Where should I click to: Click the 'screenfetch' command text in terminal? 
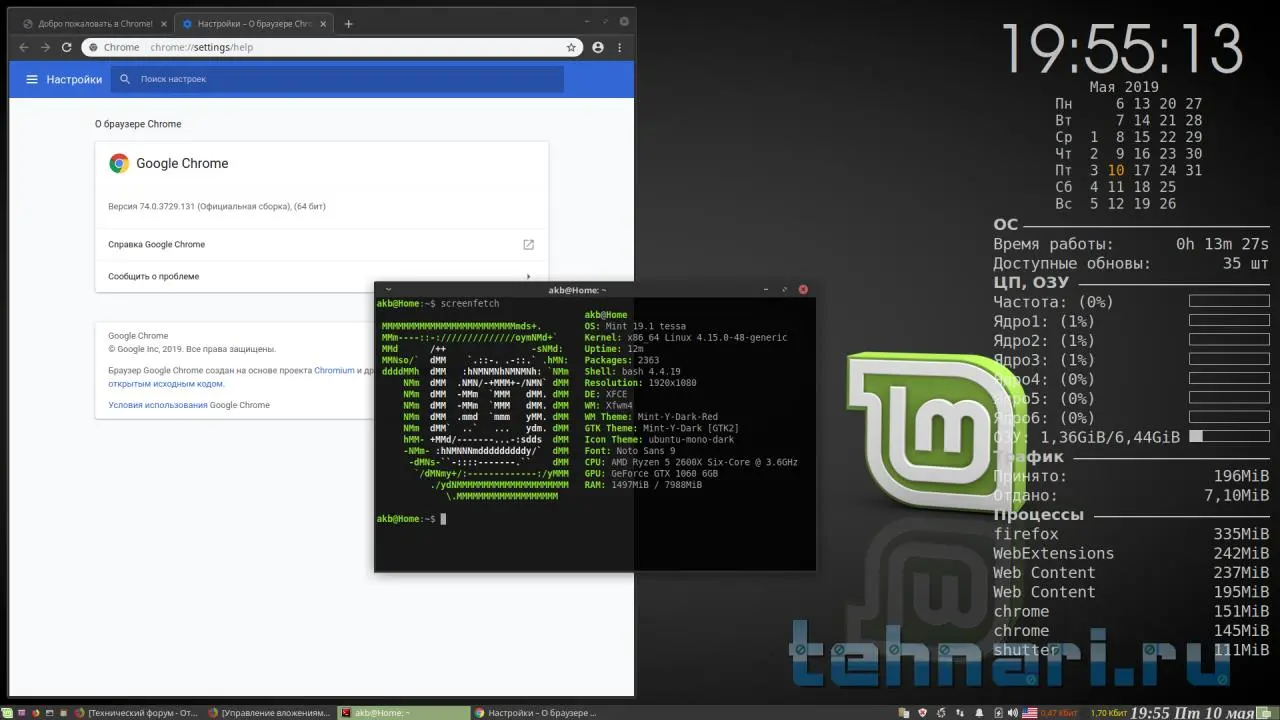coord(470,303)
